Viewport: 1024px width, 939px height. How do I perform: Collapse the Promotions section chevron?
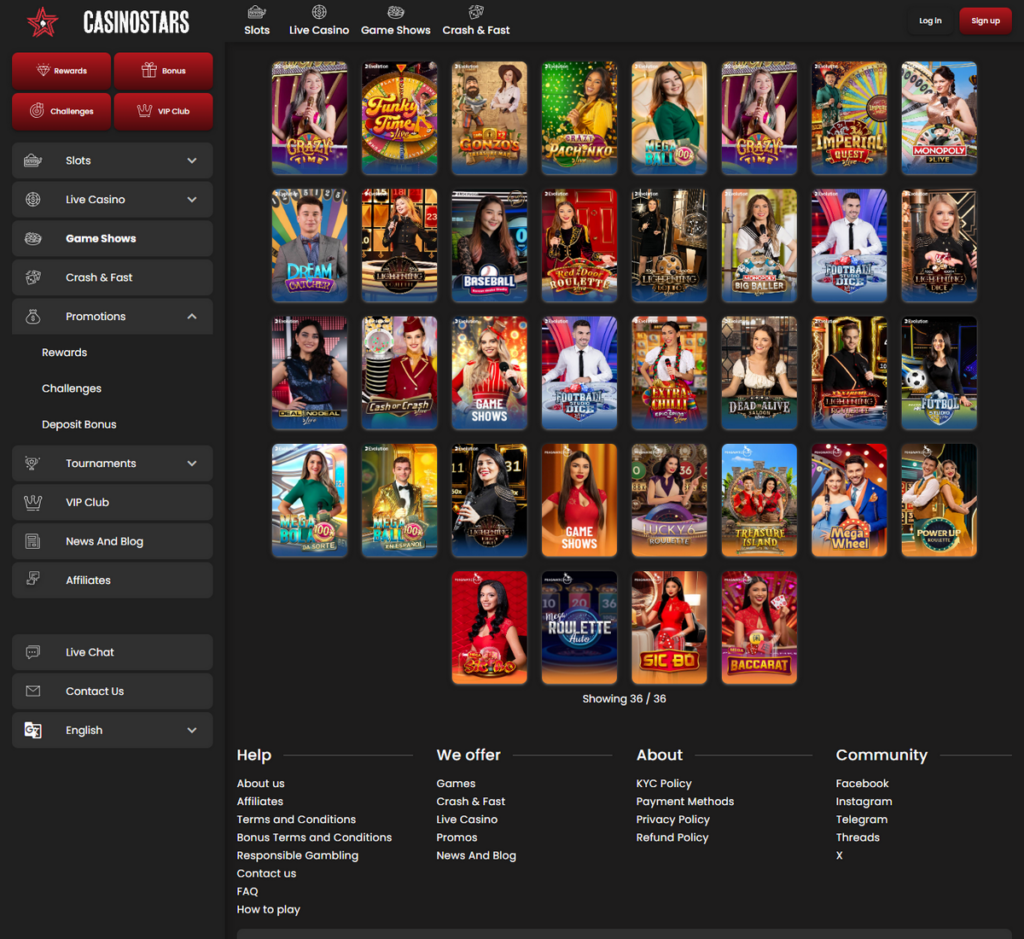pos(192,316)
